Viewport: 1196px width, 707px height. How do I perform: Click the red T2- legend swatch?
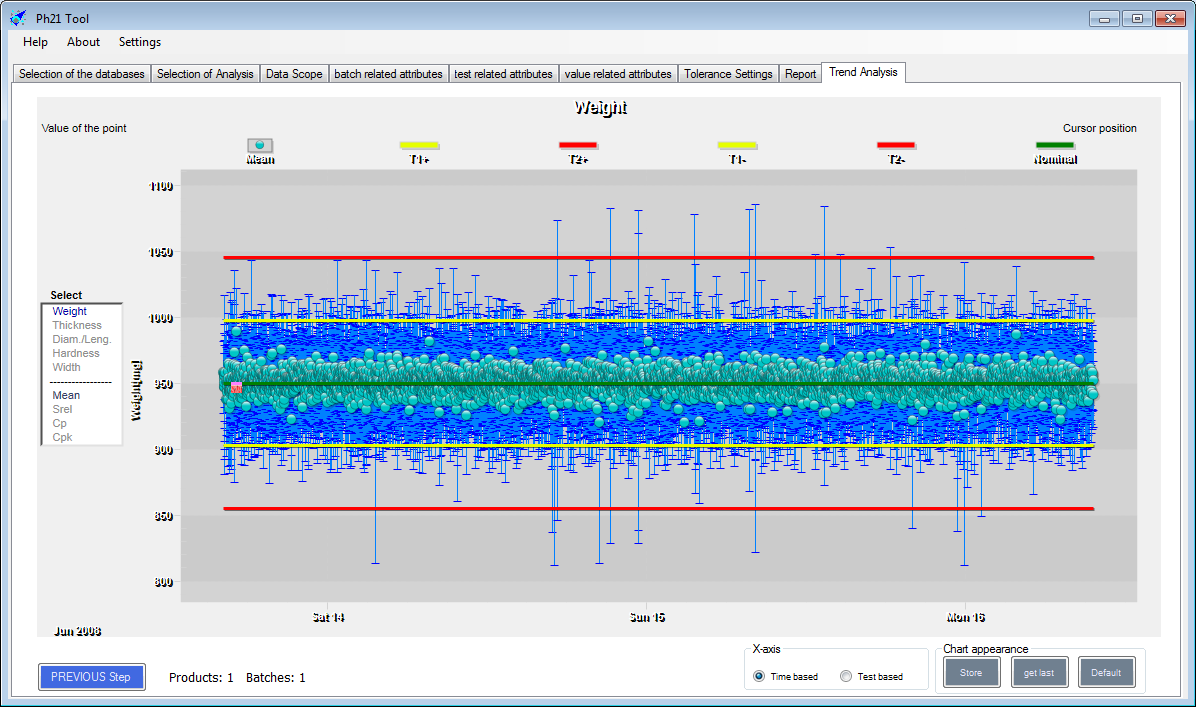point(896,145)
